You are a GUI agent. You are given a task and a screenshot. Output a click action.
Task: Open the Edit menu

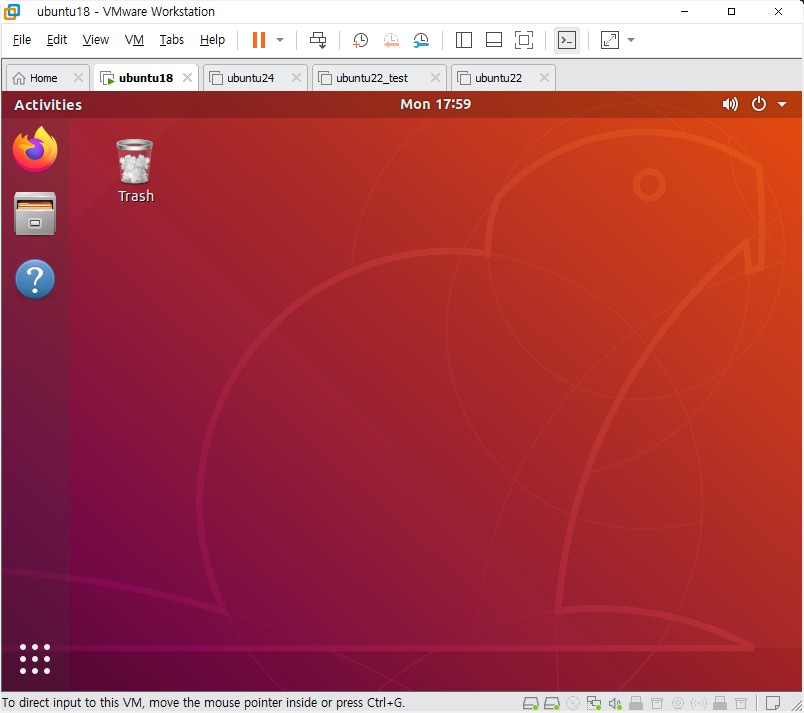click(56, 40)
